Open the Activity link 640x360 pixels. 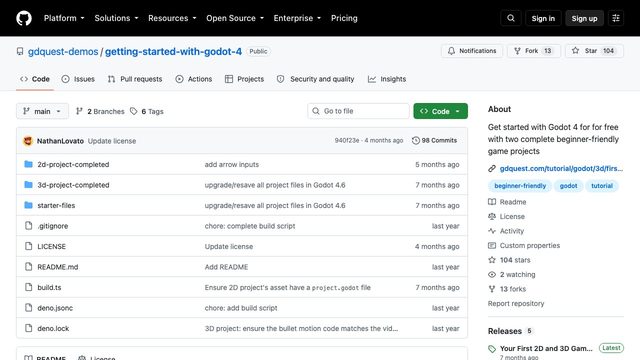click(x=506, y=231)
